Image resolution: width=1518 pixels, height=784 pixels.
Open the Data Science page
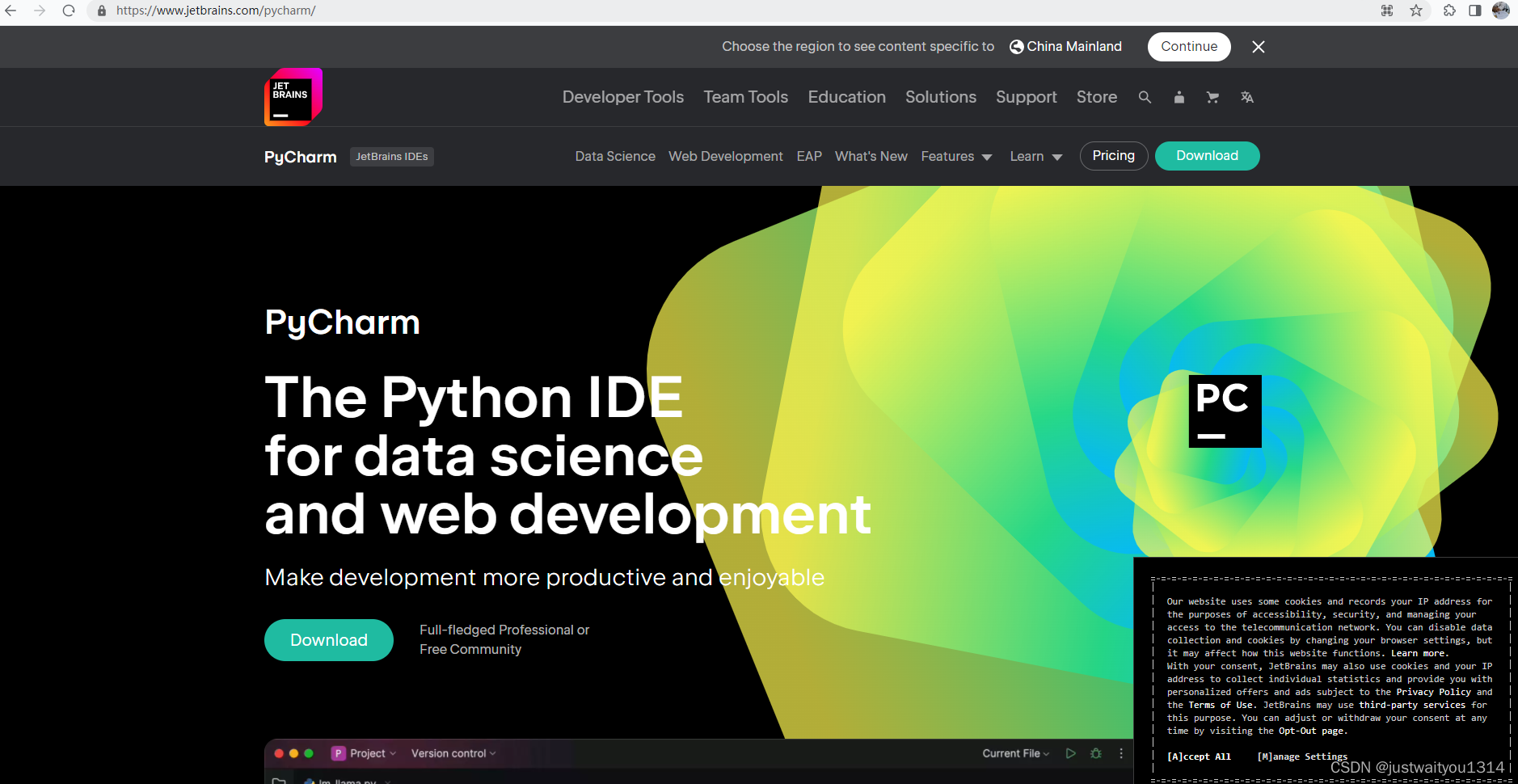click(x=615, y=156)
